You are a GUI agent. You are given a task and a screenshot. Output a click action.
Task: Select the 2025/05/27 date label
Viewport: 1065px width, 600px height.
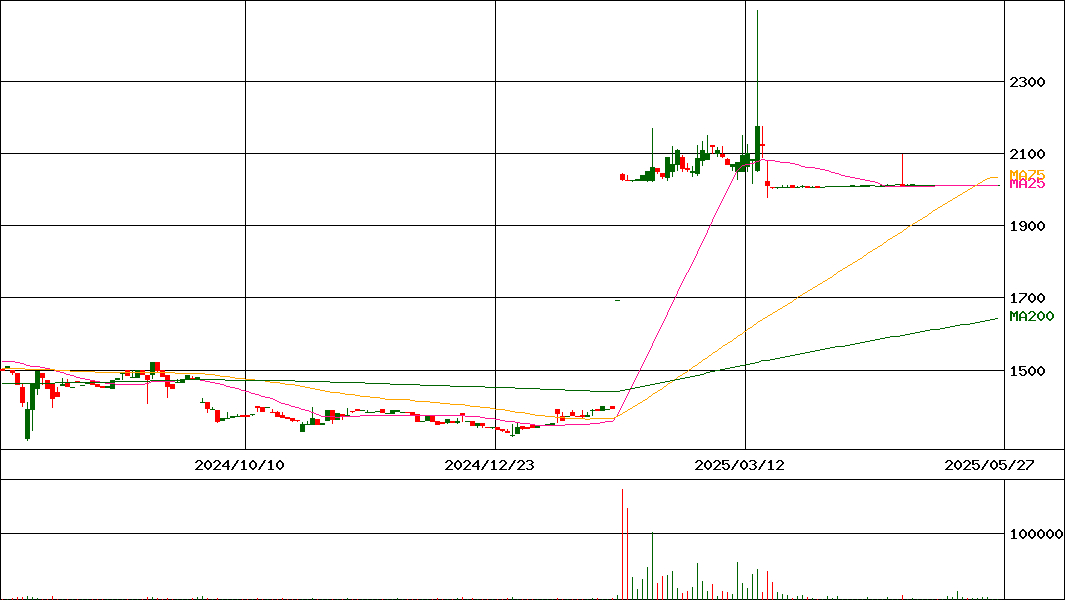click(x=989, y=465)
